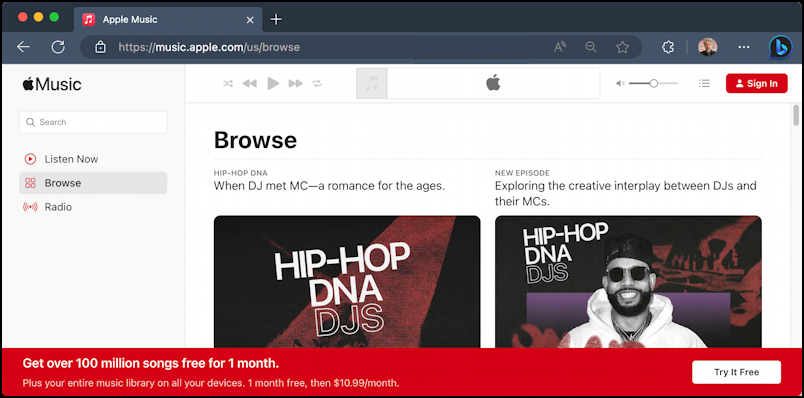
Task: Open the Bing chat sidebar icon
Action: coord(780,47)
